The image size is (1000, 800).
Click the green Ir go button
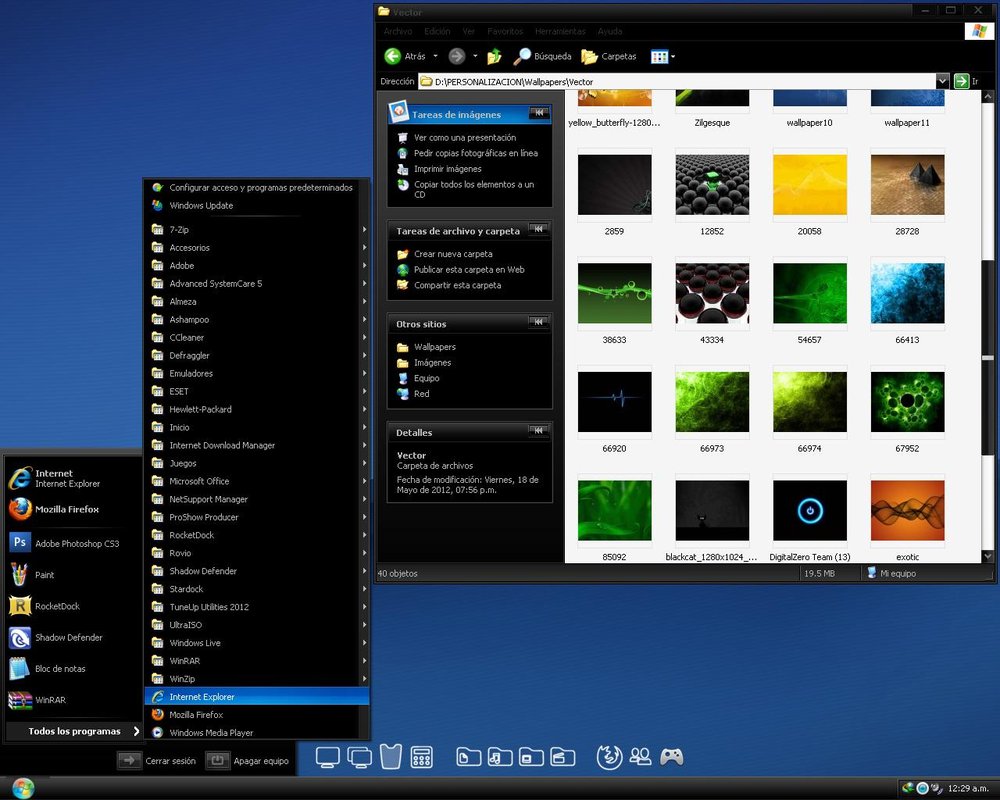962,81
